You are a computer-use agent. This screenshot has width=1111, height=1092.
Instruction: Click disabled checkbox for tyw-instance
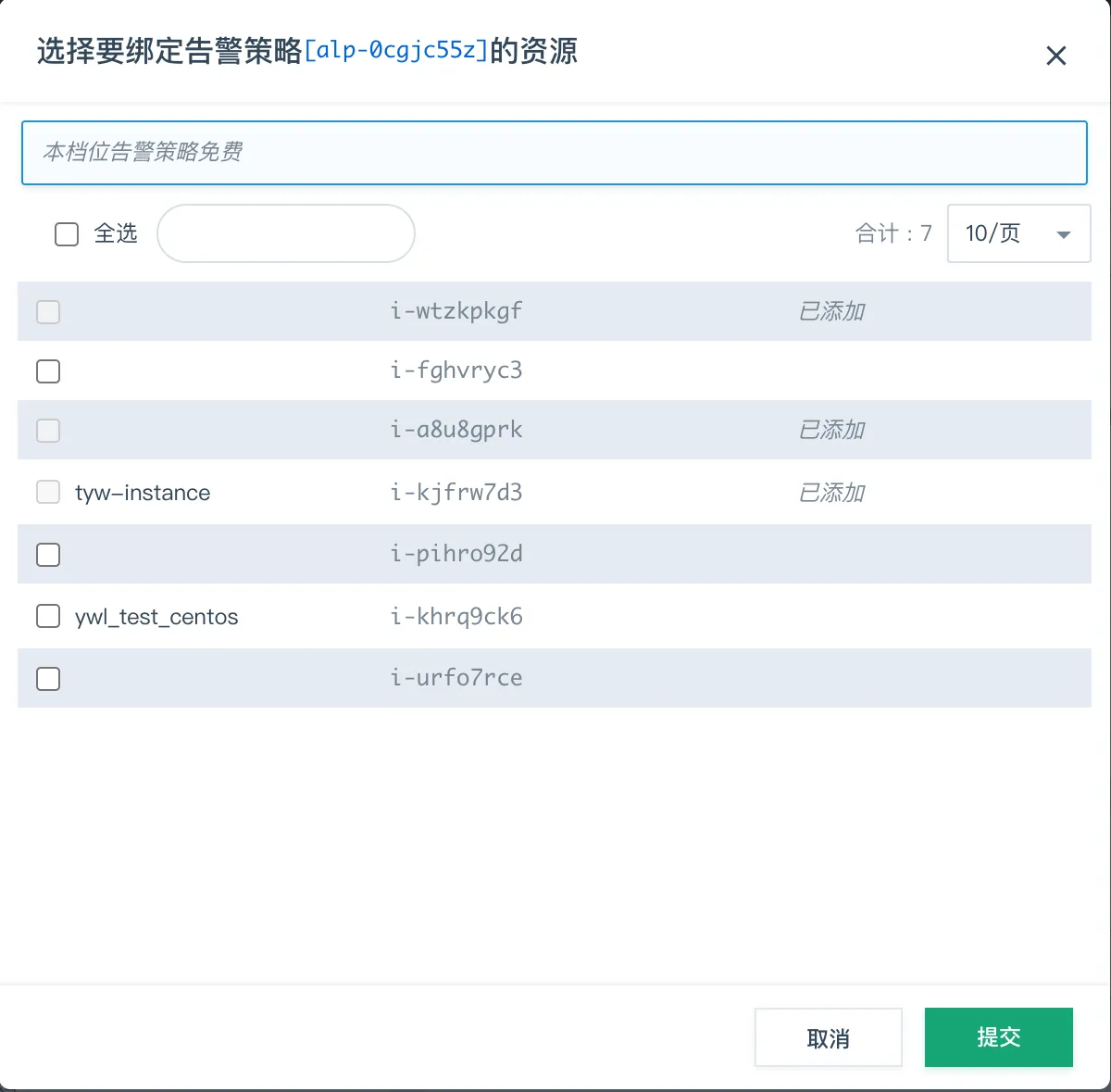point(48,493)
